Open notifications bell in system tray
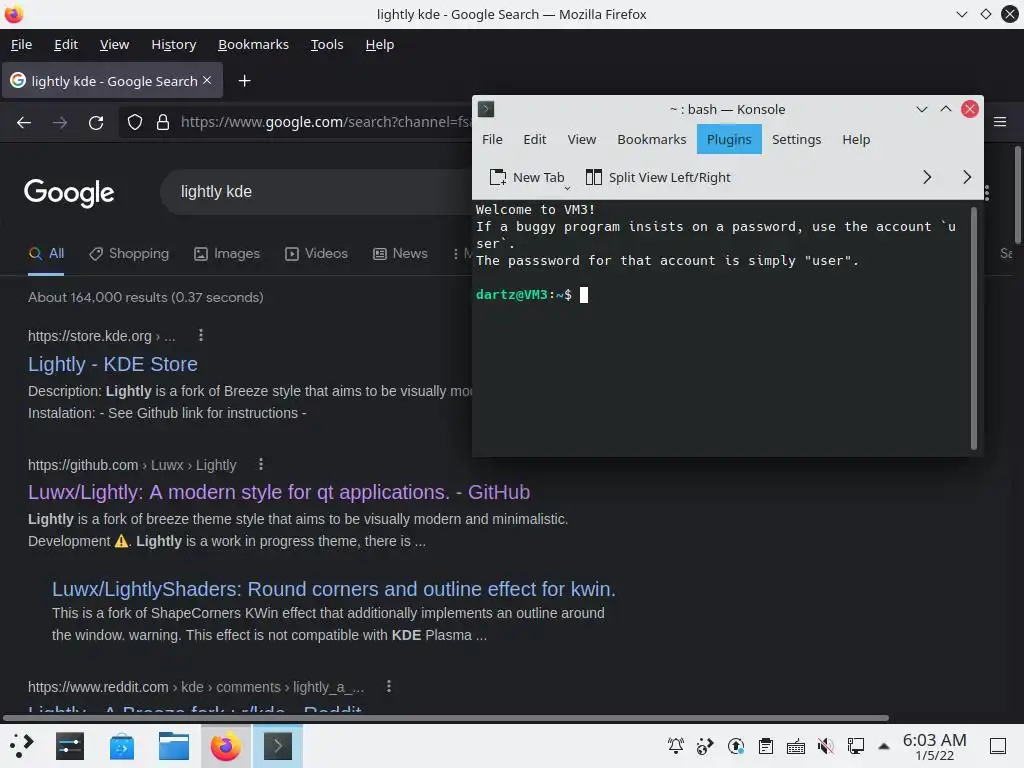 coord(676,746)
